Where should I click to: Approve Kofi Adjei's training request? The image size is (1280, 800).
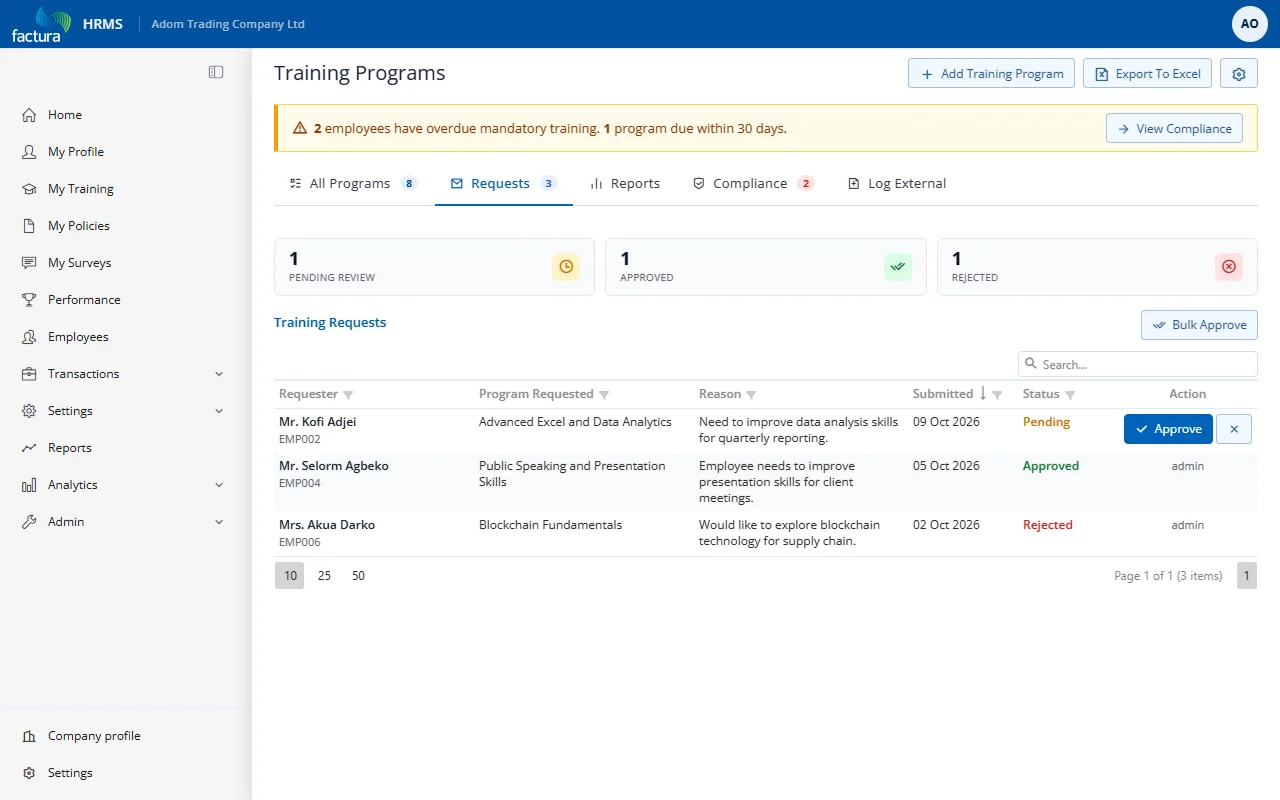click(1168, 429)
